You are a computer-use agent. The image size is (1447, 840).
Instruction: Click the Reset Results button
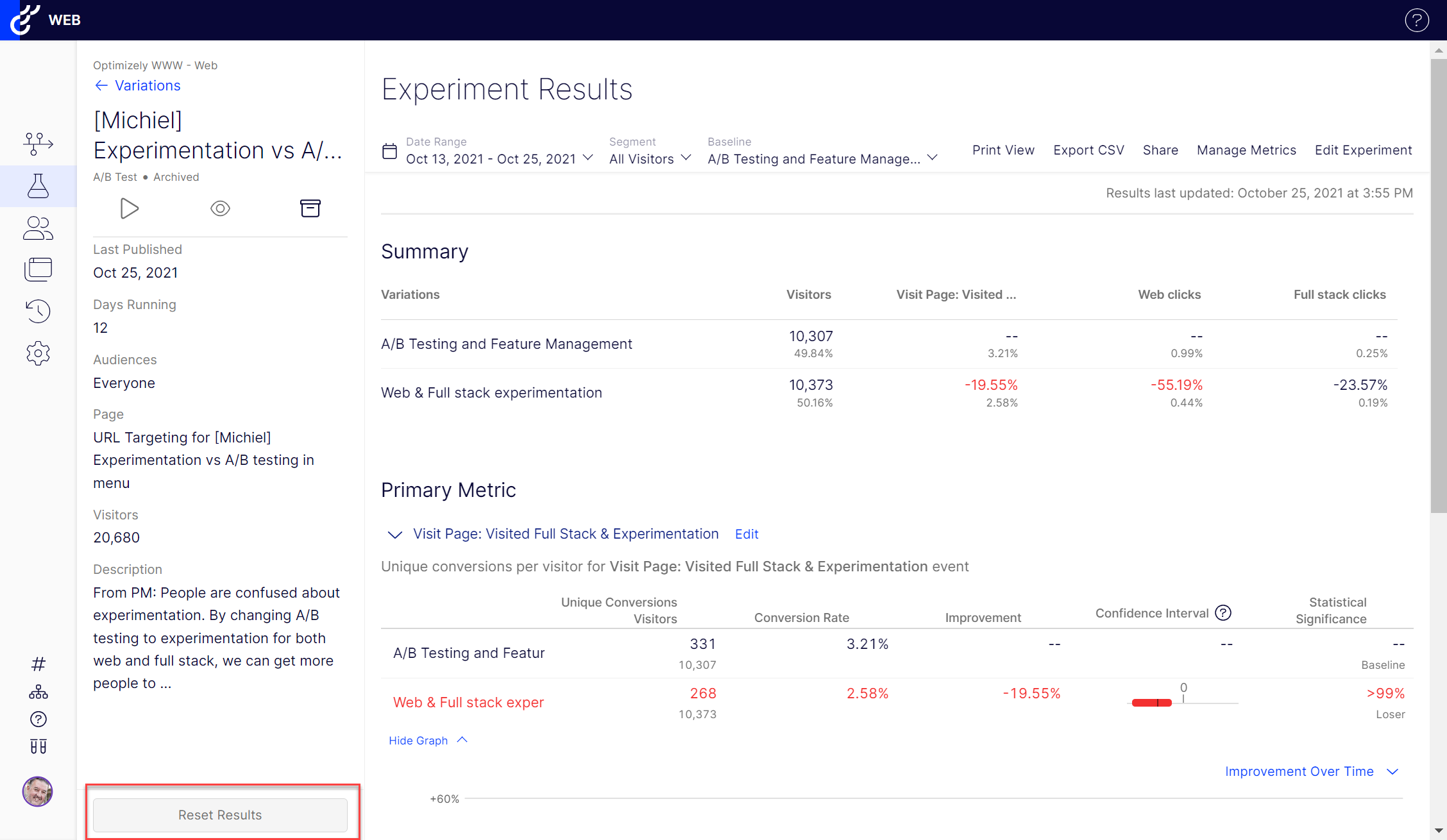pyautogui.click(x=220, y=815)
